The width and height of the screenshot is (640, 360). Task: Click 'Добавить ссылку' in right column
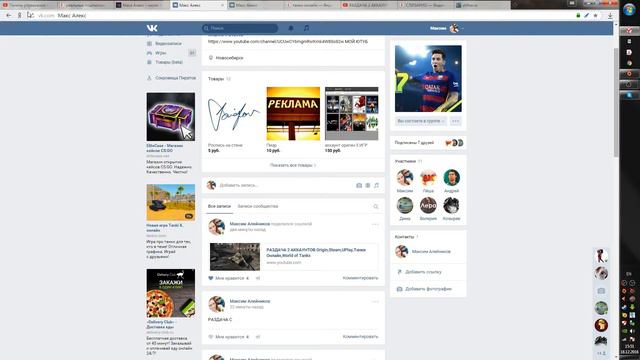click(x=423, y=272)
